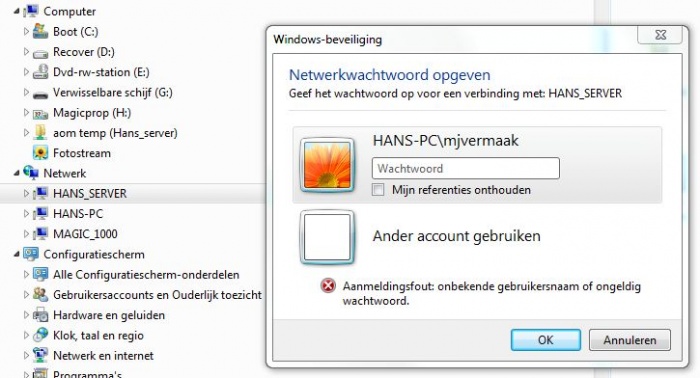Cancel the dialog with Annuleren
Image resolution: width=700 pixels, height=378 pixels.
[629, 340]
